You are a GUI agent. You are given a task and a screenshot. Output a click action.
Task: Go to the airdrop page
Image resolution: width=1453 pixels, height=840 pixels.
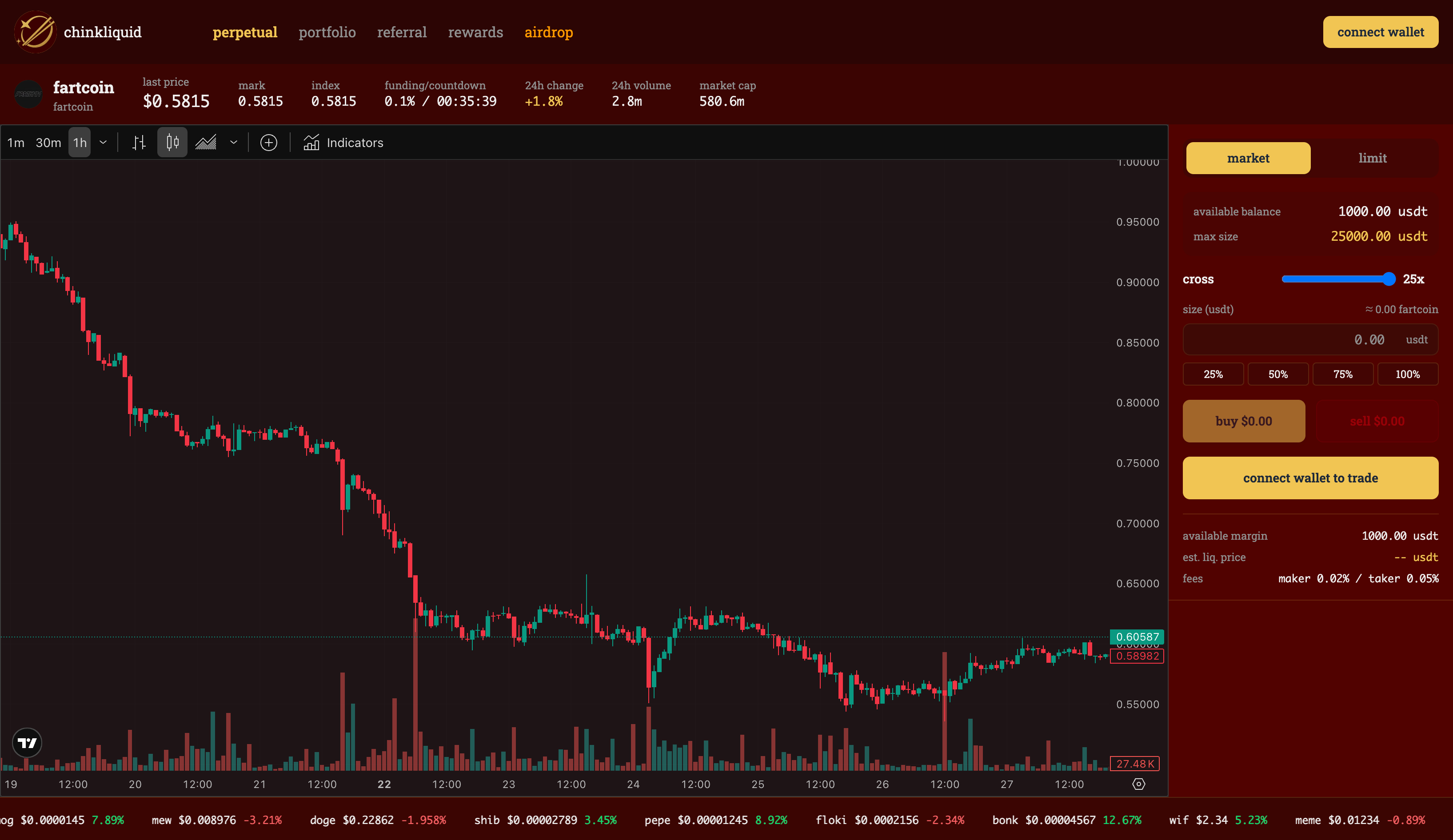[x=548, y=32]
